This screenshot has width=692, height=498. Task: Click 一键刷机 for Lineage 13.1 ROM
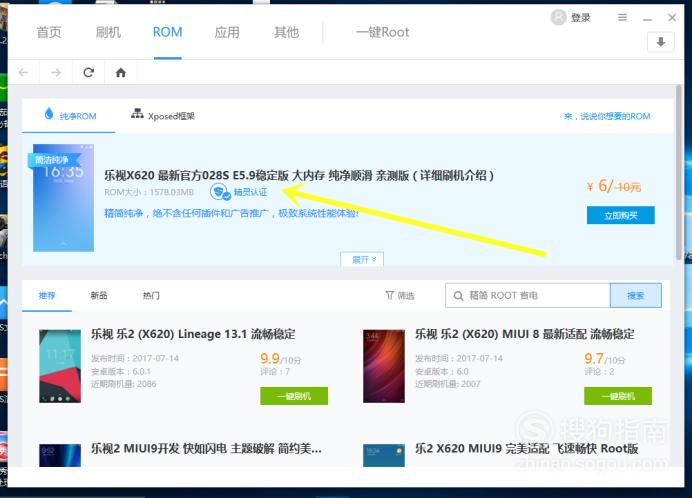tap(294, 396)
